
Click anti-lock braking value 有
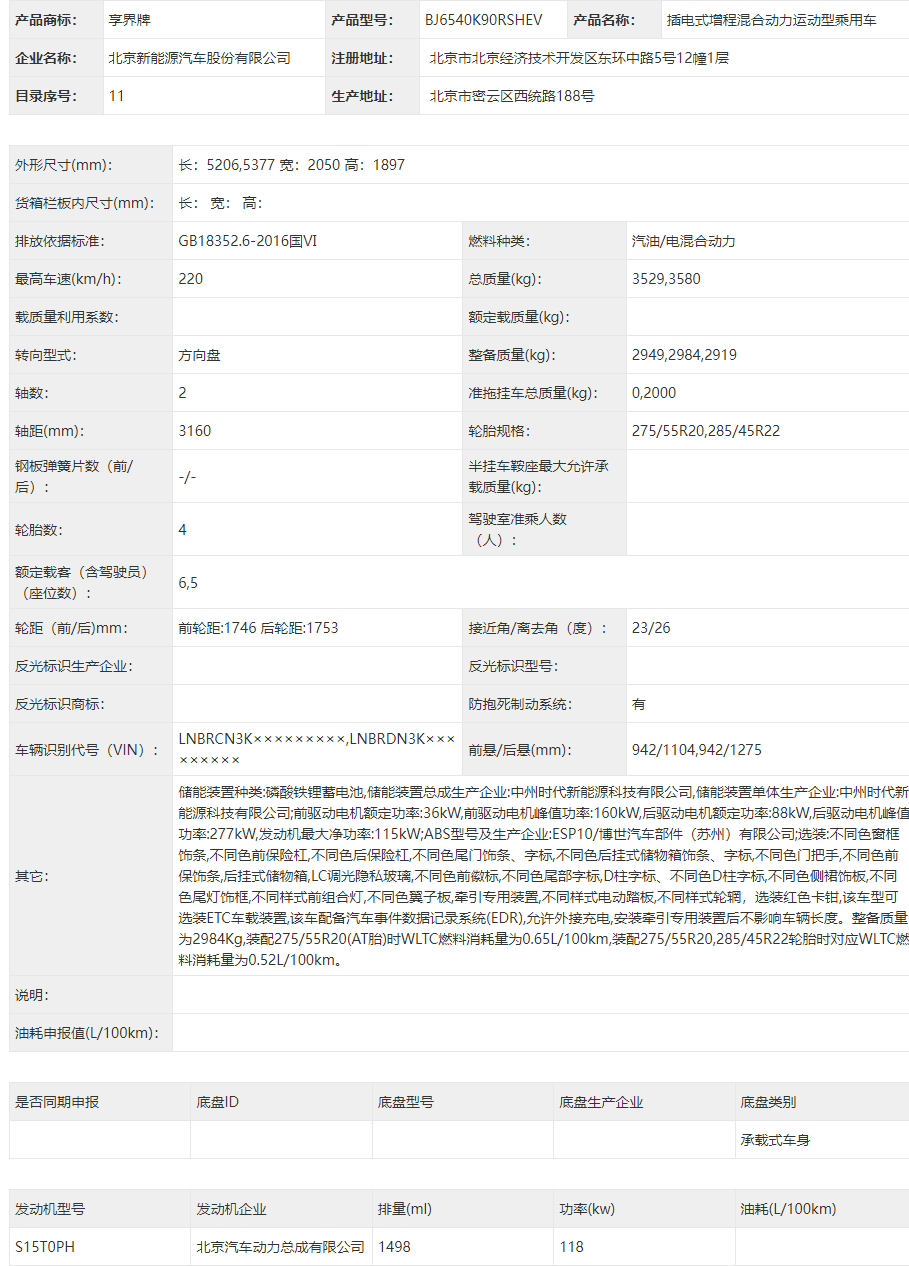(x=639, y=704)
